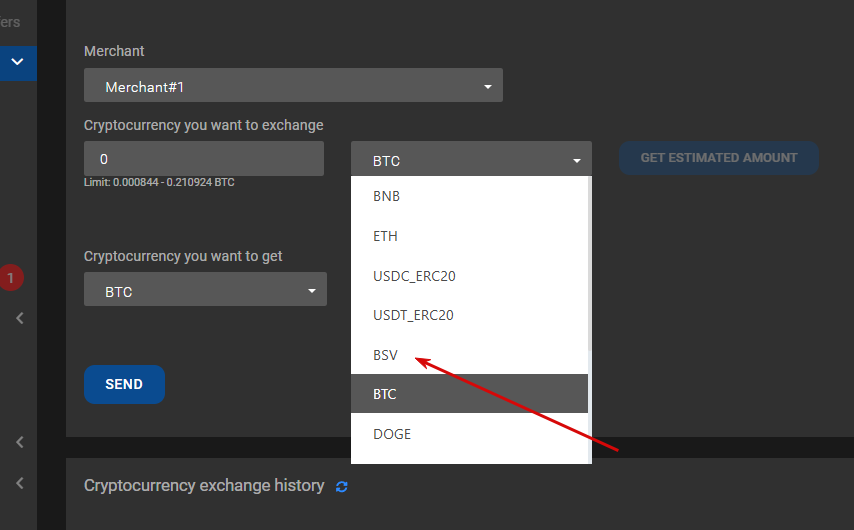Click 'Cryptocurrency exchange history' heading
The height and width of the screenshot is (530, 854).
pos(204,485)
